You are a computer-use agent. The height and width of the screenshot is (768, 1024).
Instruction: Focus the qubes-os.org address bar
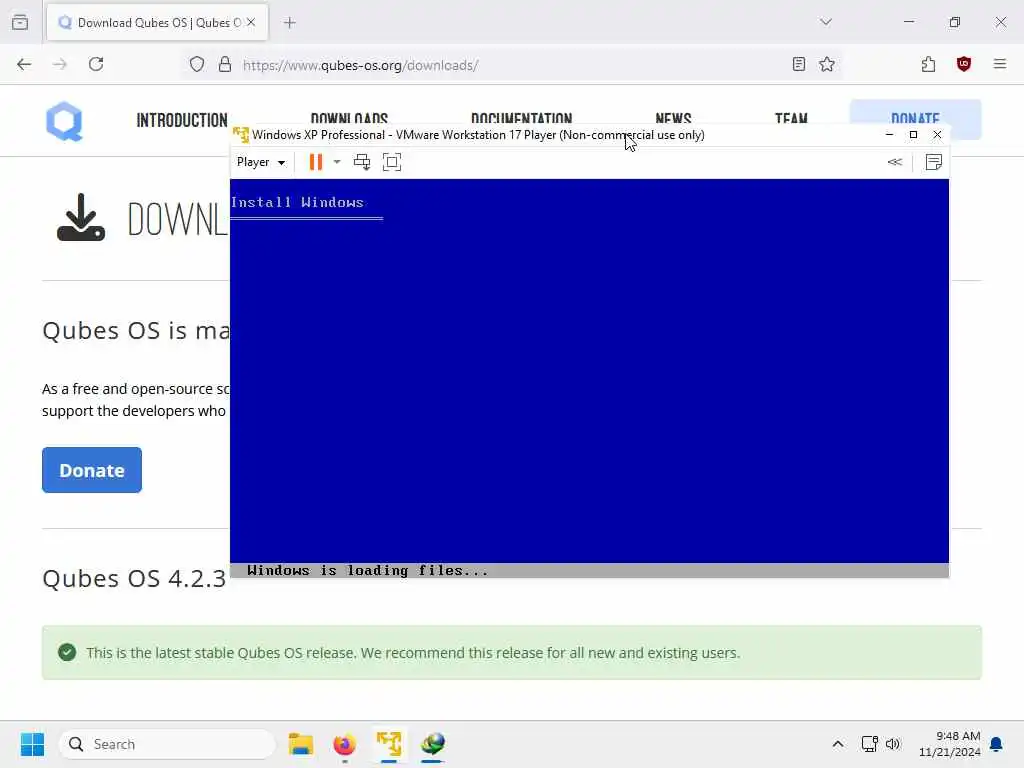coord(509,65)
